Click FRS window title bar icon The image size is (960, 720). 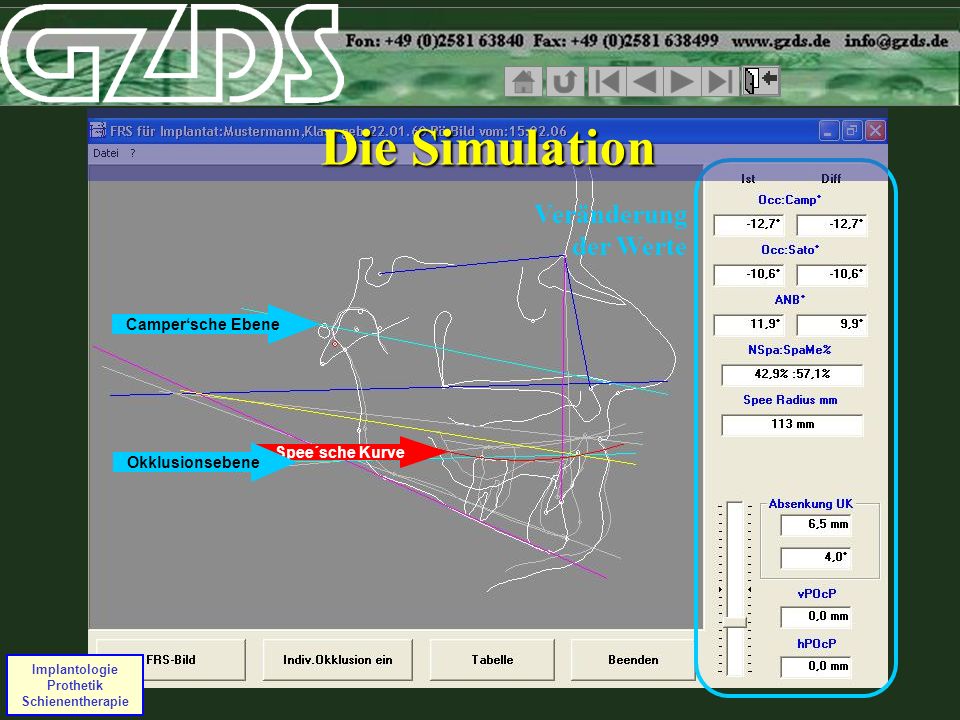[97, 130]
